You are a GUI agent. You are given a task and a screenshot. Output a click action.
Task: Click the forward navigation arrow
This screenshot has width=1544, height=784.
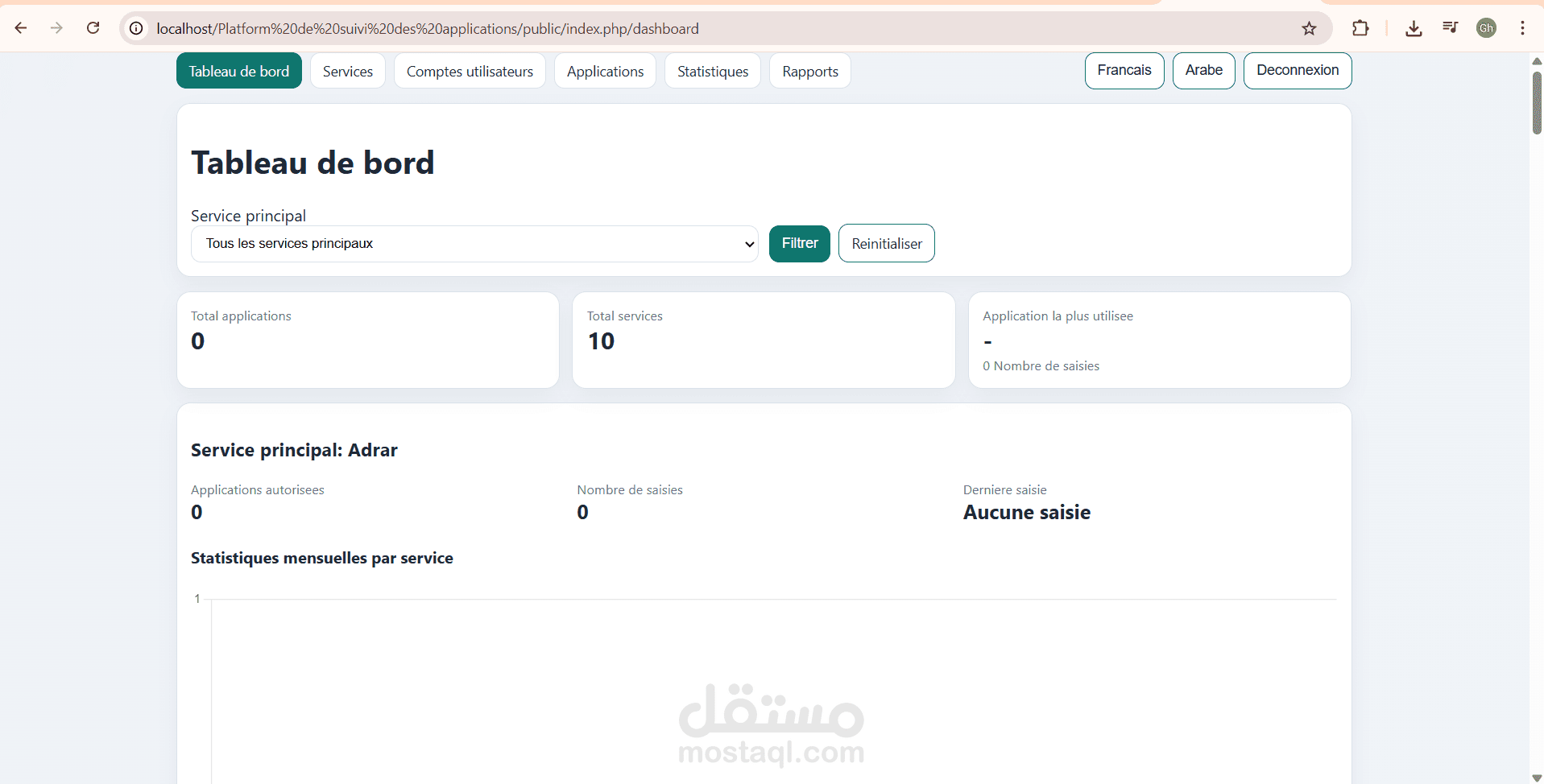tap(56, 28)
